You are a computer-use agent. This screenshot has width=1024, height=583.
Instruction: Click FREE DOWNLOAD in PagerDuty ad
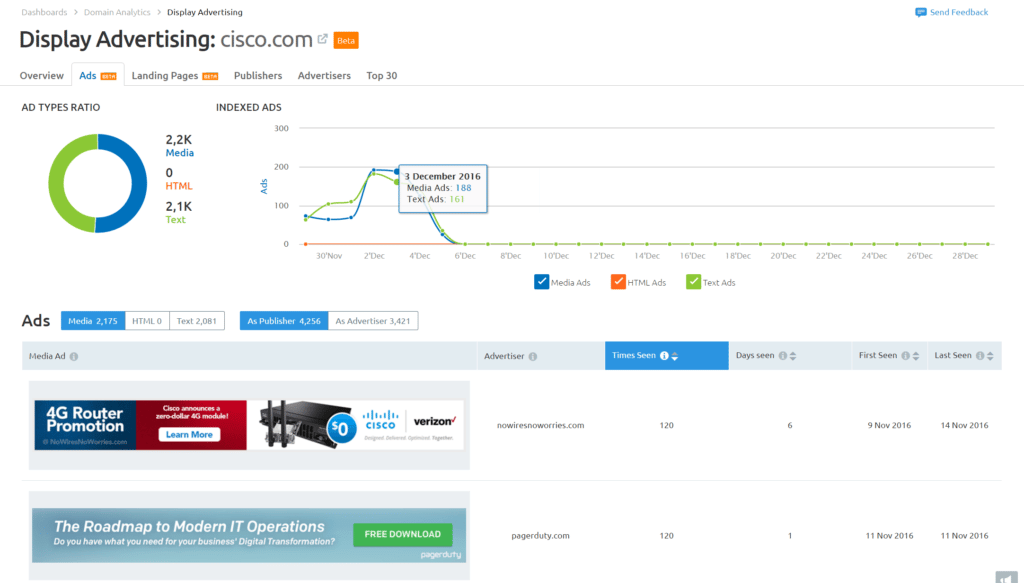pyautogui.click(x=402, y=534)
